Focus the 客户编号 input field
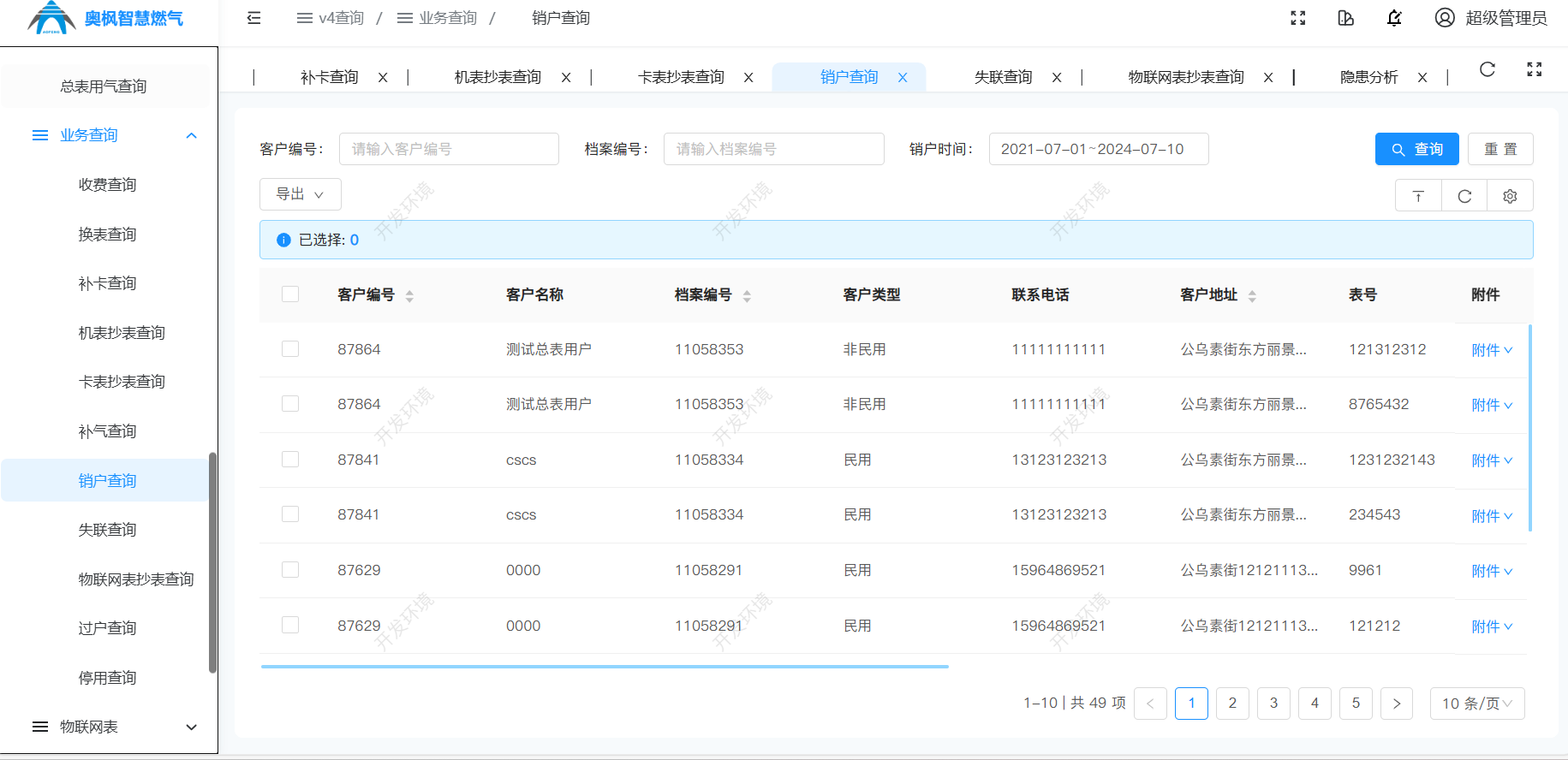 [449, 149]
